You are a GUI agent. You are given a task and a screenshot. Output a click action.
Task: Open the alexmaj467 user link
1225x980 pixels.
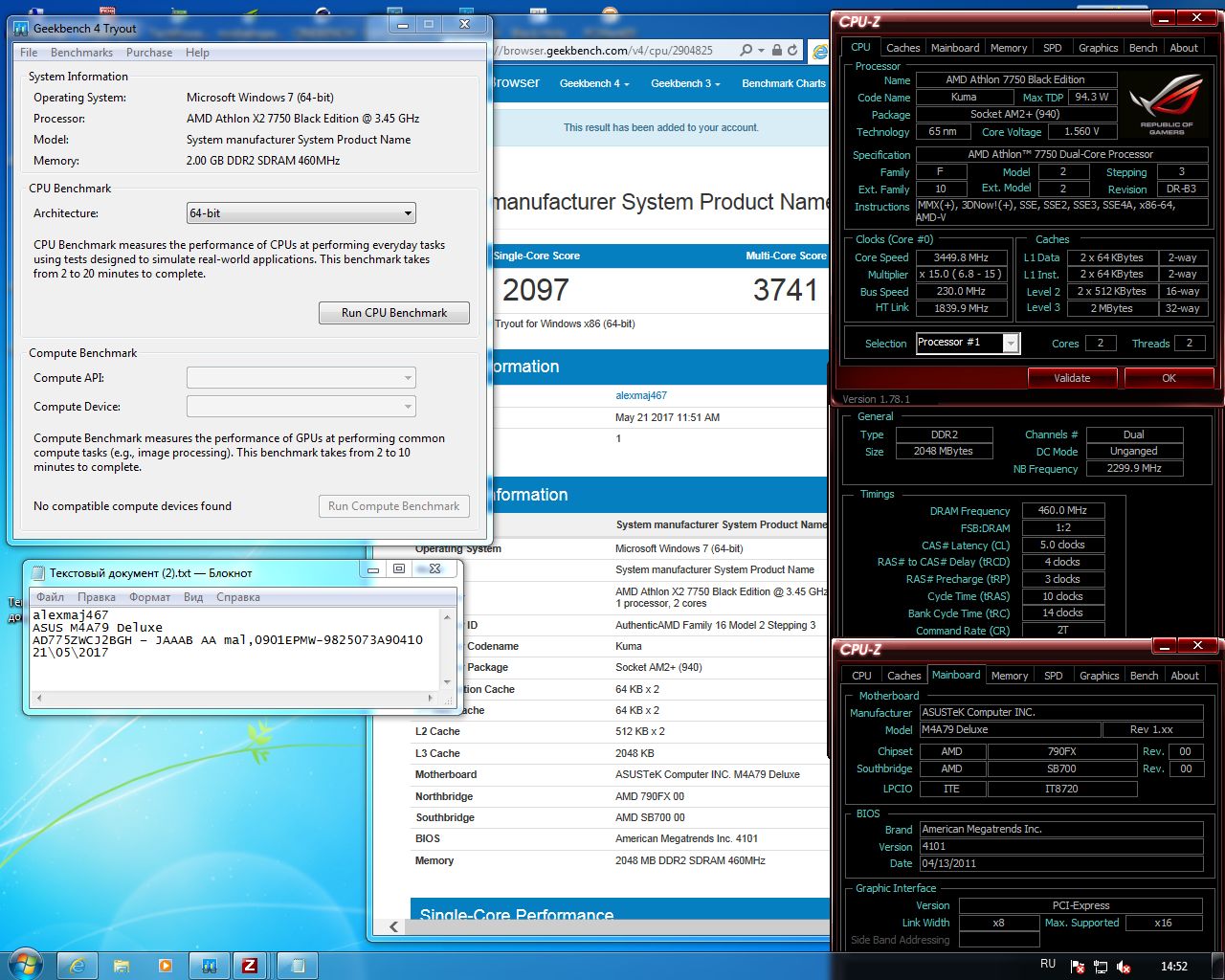click(641, 395)
